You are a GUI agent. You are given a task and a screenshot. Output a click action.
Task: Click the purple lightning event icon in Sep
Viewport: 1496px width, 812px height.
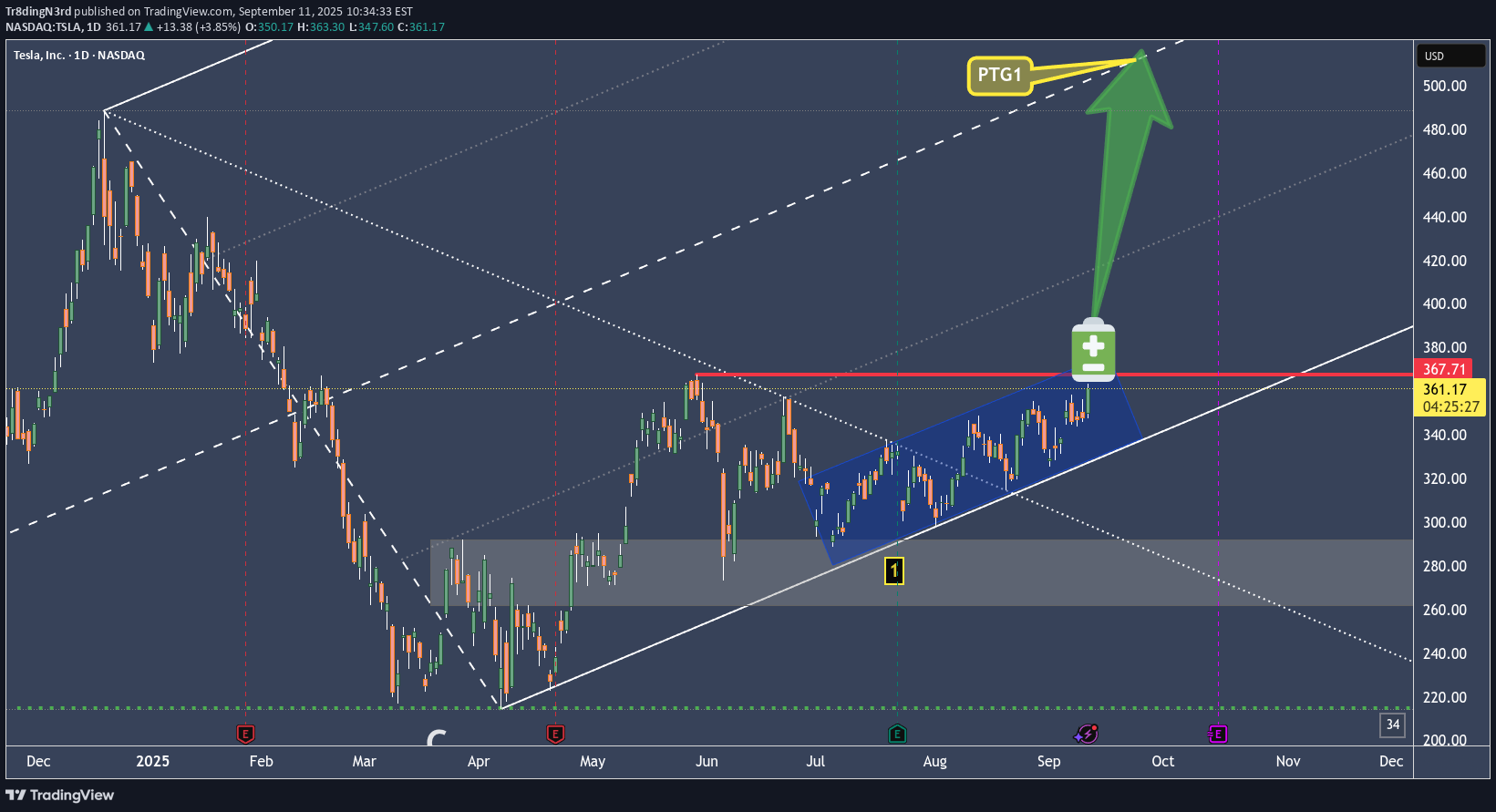[1086, 734]
